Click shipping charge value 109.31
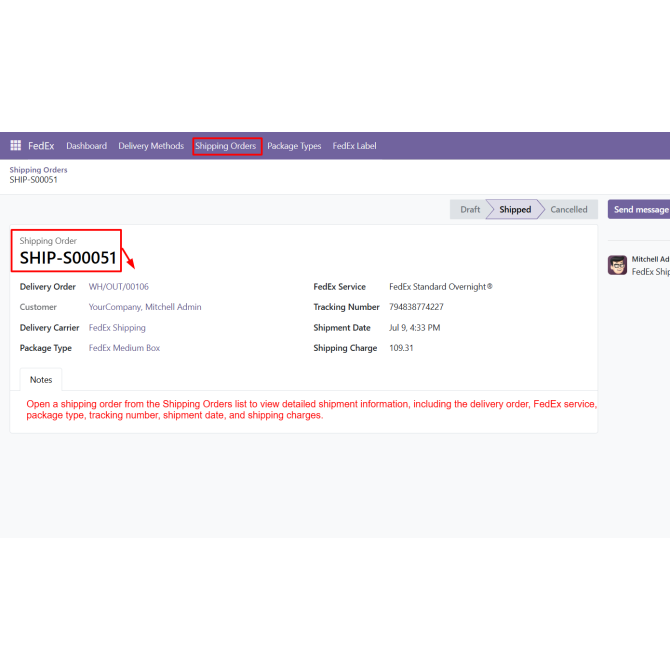 tap(401, 348)
